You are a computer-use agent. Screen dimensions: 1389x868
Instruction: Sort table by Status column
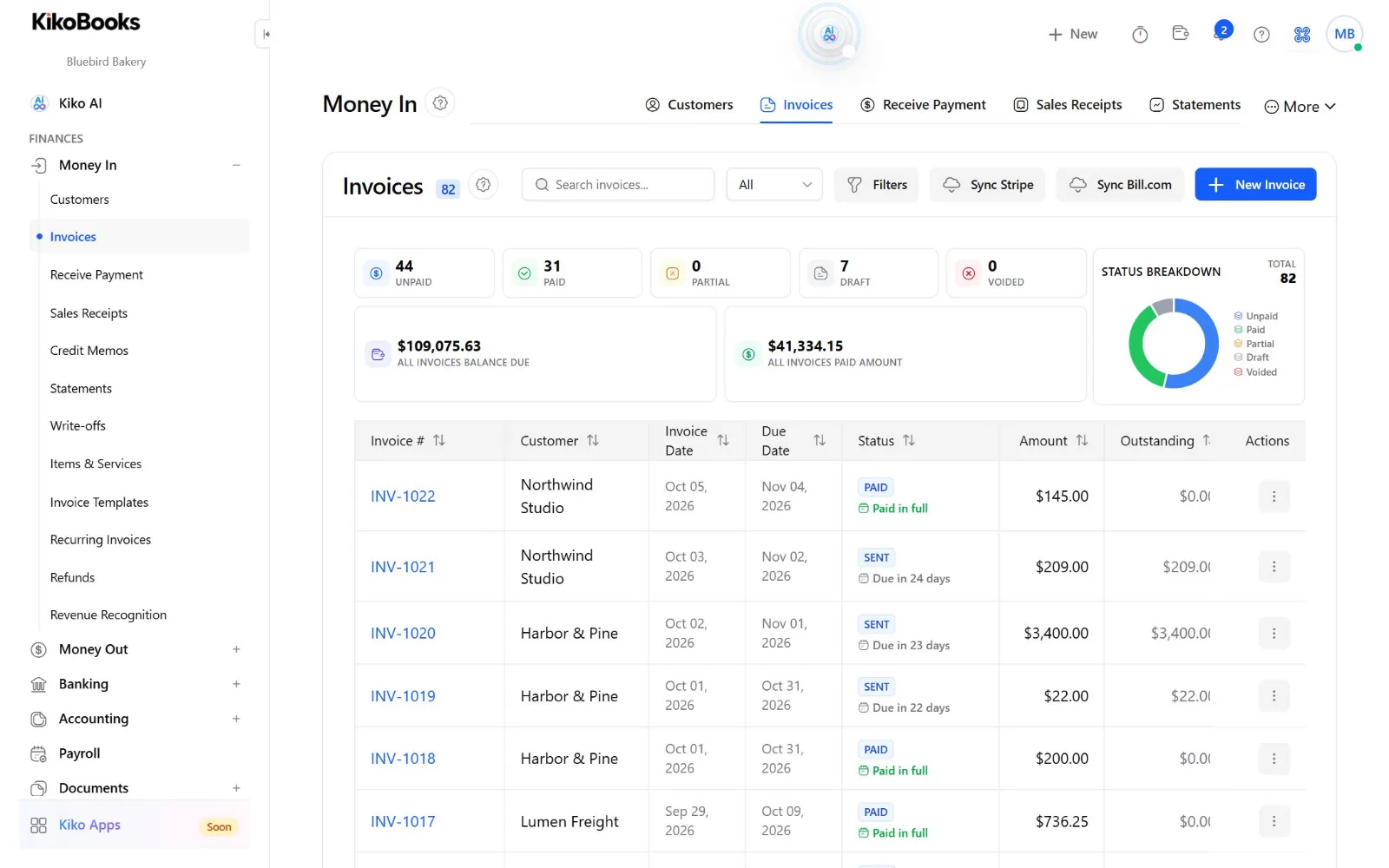(909, 441)
